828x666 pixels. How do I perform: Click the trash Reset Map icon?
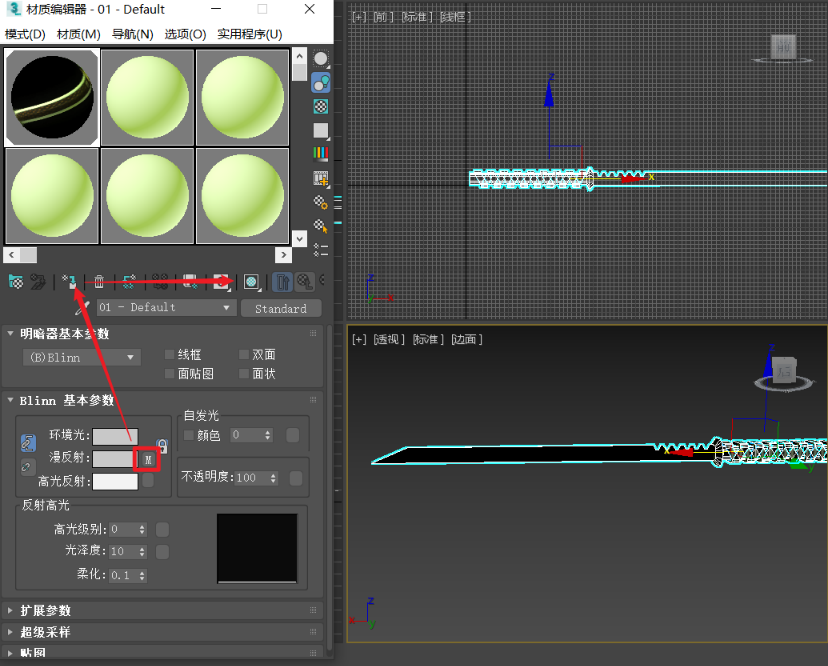(99, 282)
